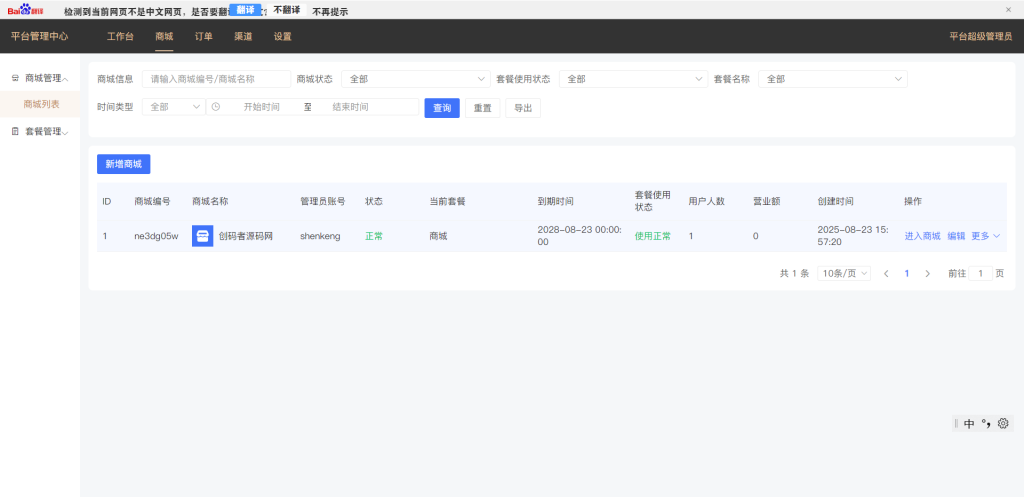This screenshot has width=1024, height=497.
Task: Expand the 更多 actions dropdown in row
Action: pyautogui.click(x=985, y=236)
